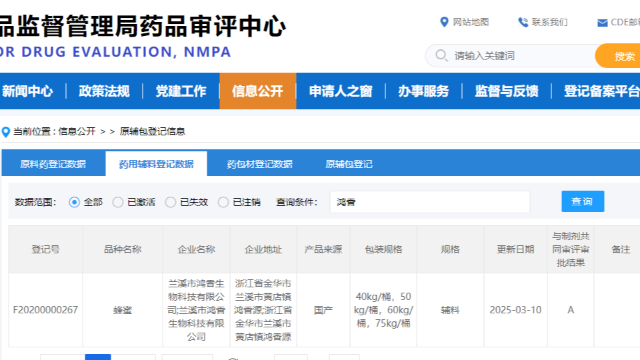Click the 国产 product source cell
This screenshot has width=640, height=360.
tap(323, 310)
